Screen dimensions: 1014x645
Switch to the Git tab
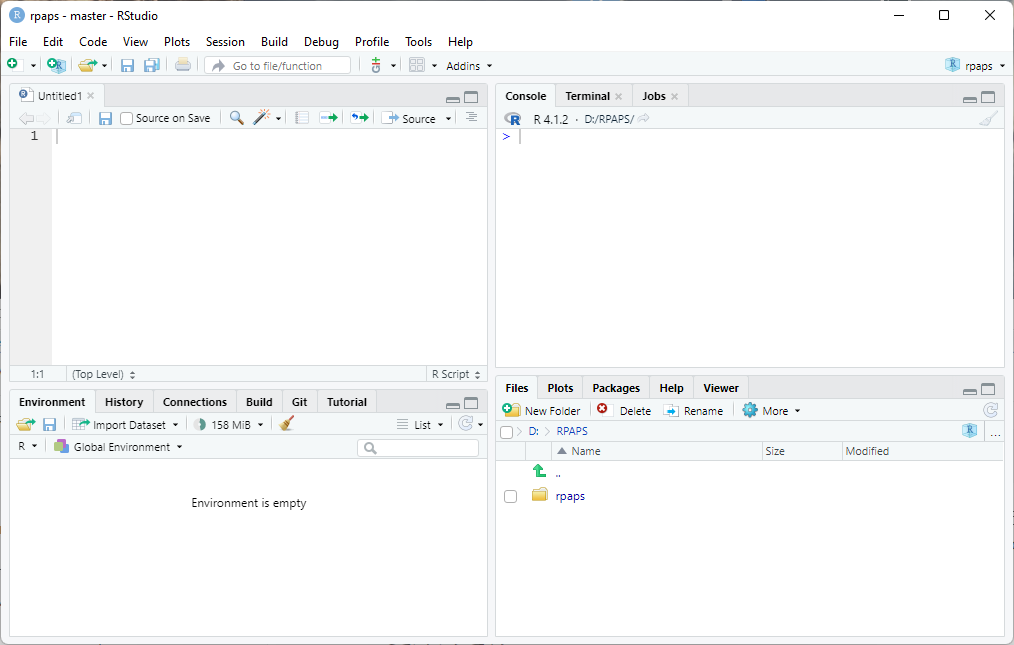tap(299, 402)
